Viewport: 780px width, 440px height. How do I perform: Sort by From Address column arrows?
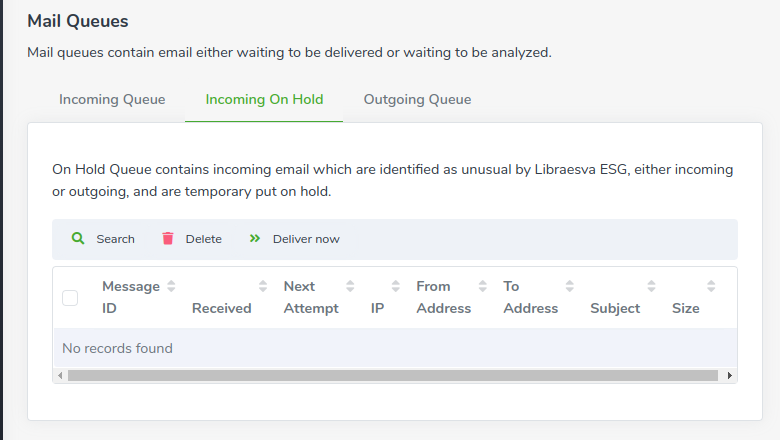pos(483,286)
